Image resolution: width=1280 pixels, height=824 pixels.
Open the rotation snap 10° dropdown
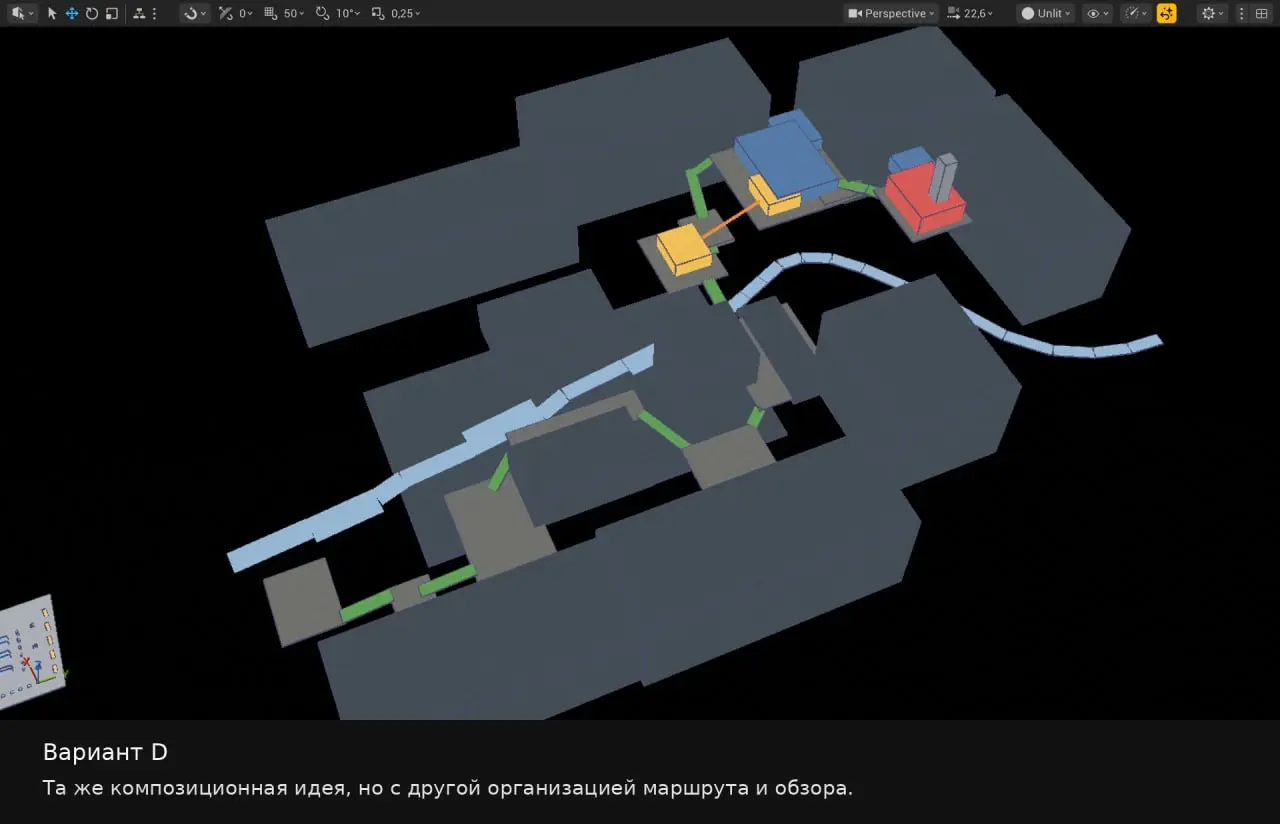pos(349,13)
